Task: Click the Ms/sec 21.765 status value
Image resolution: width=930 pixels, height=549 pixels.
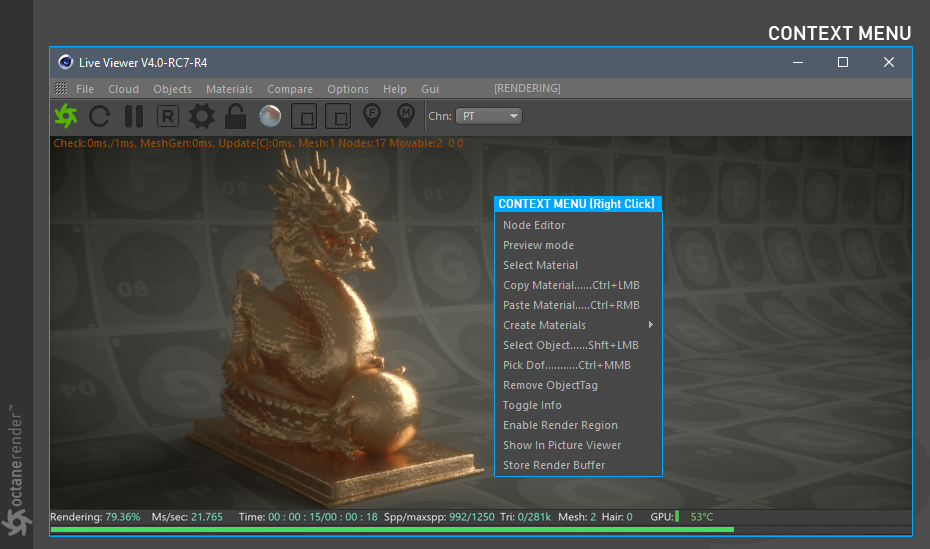Action: point(187,517)
